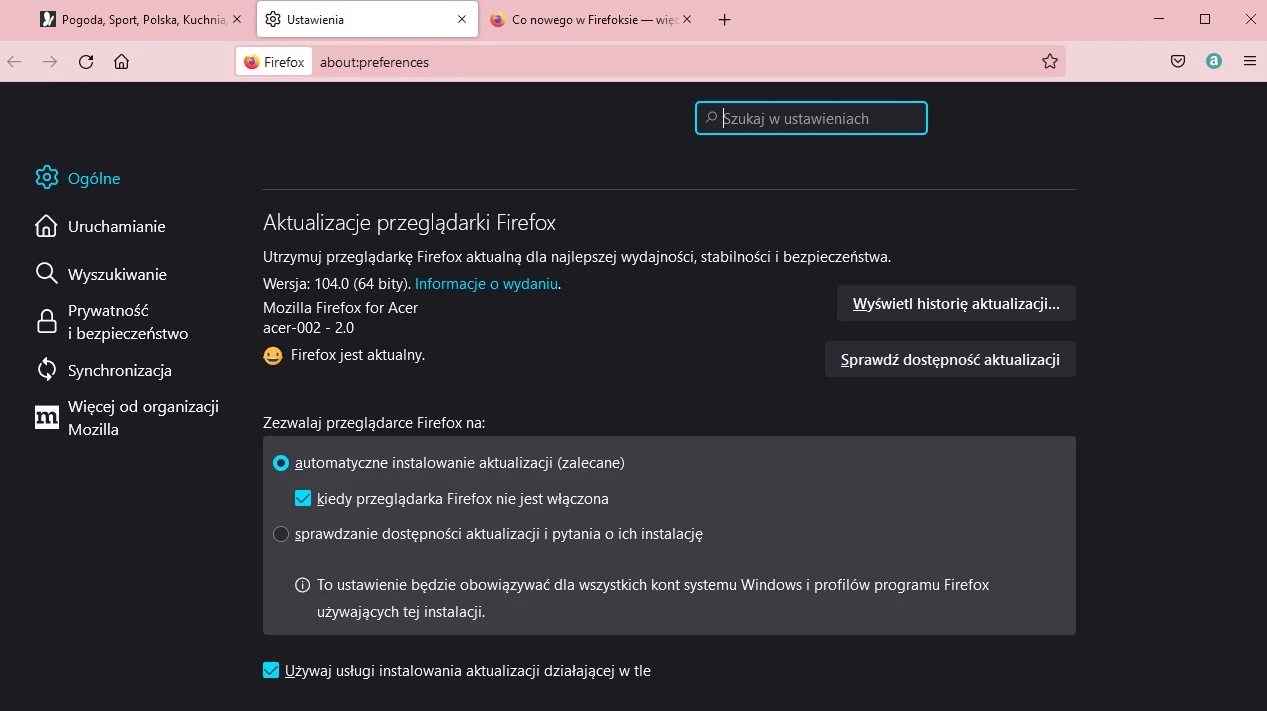Screen dimensions: 1267x711
Task: Click the padlock icon for Prywatność i bezpieczeństwo
Action: tap(46, 321)
